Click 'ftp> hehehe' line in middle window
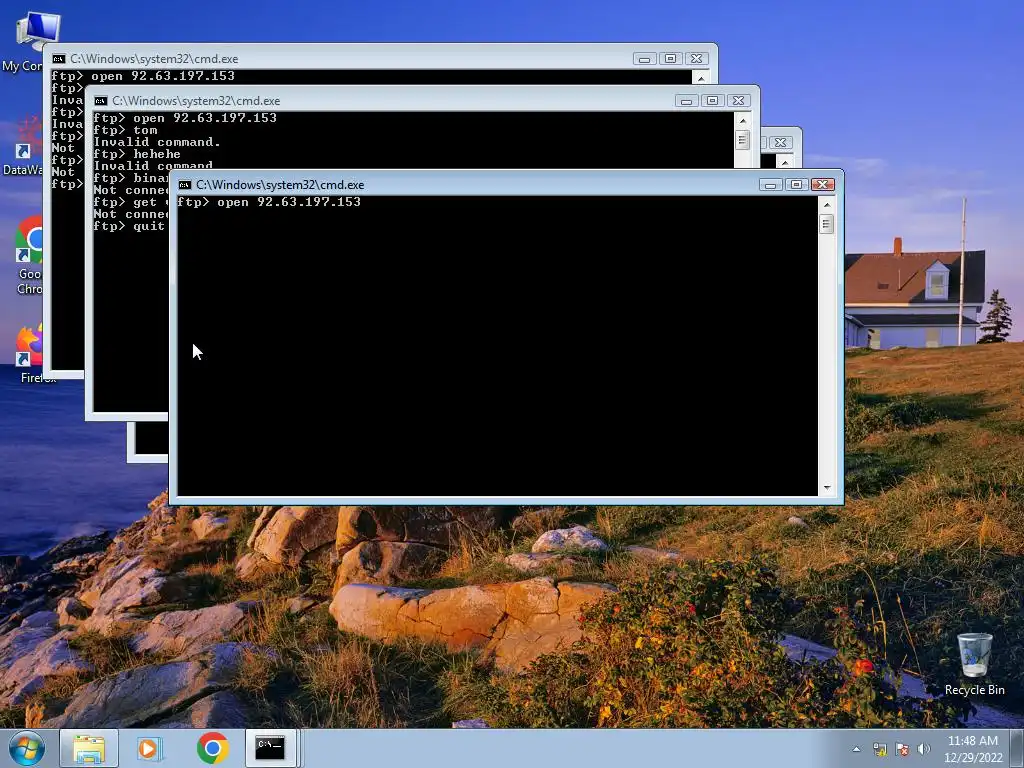Image resolution: width=1024 pixels, height=768 pixels. [x=137, y=154]
